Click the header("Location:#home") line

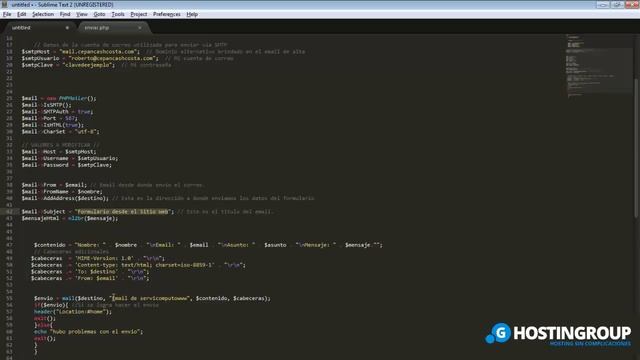(x=73, y=311)
